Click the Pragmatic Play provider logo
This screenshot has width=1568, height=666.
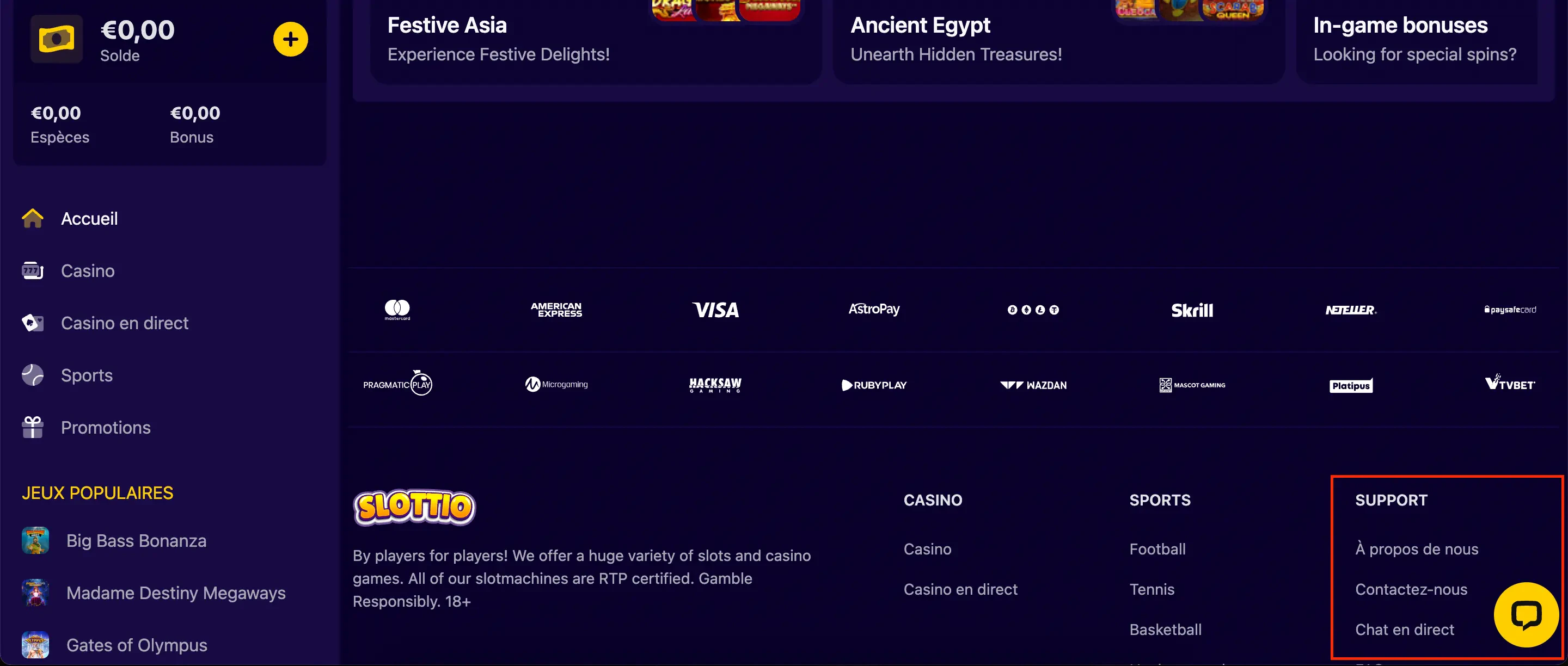point(397,384)
